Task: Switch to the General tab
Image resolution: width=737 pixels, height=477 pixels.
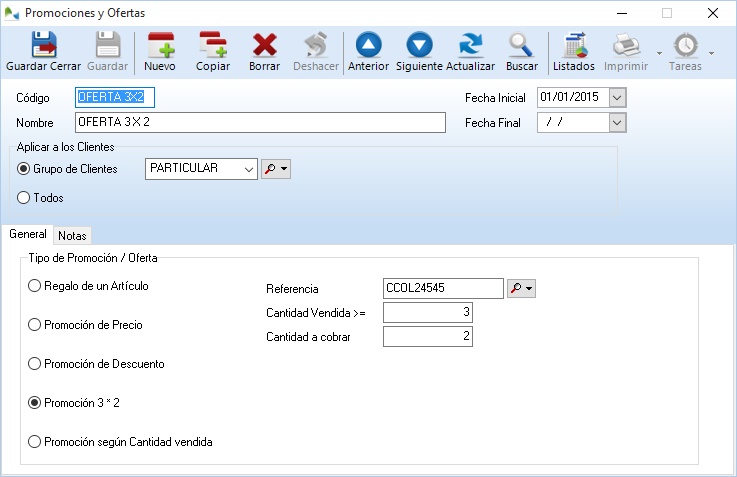Action: [x=28, y=235]
